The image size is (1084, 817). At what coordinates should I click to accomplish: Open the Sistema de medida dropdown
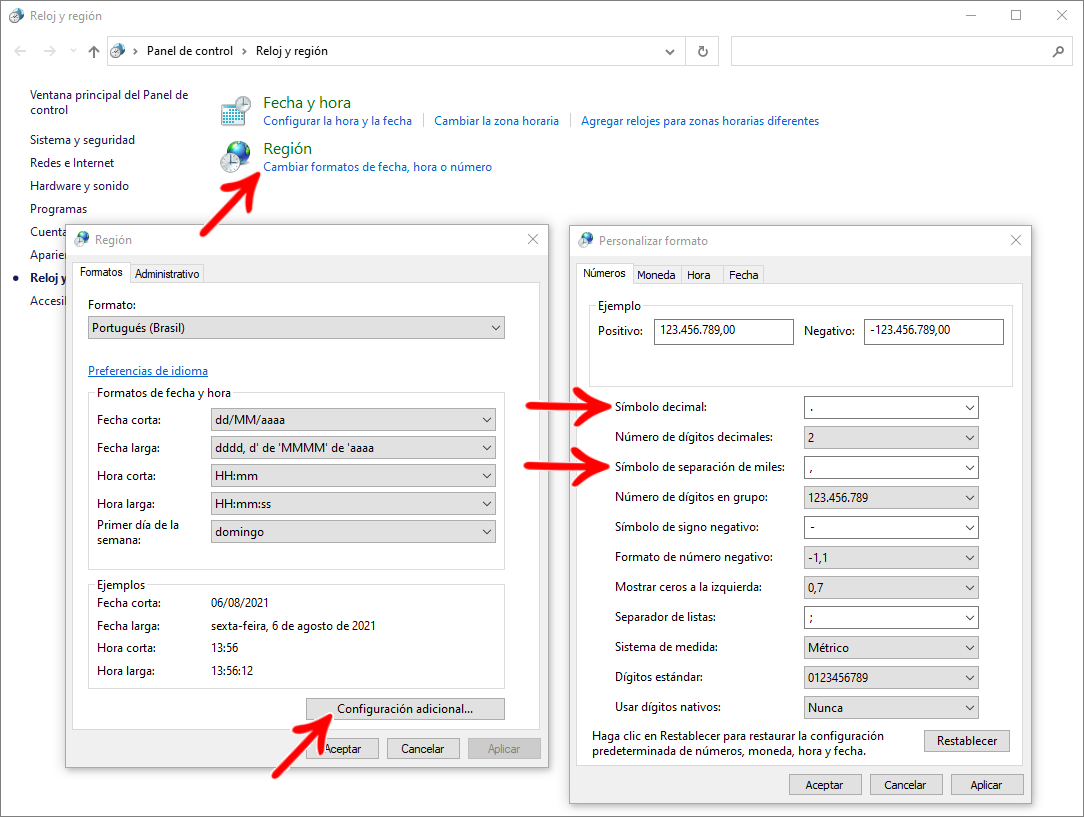[891, 648]
